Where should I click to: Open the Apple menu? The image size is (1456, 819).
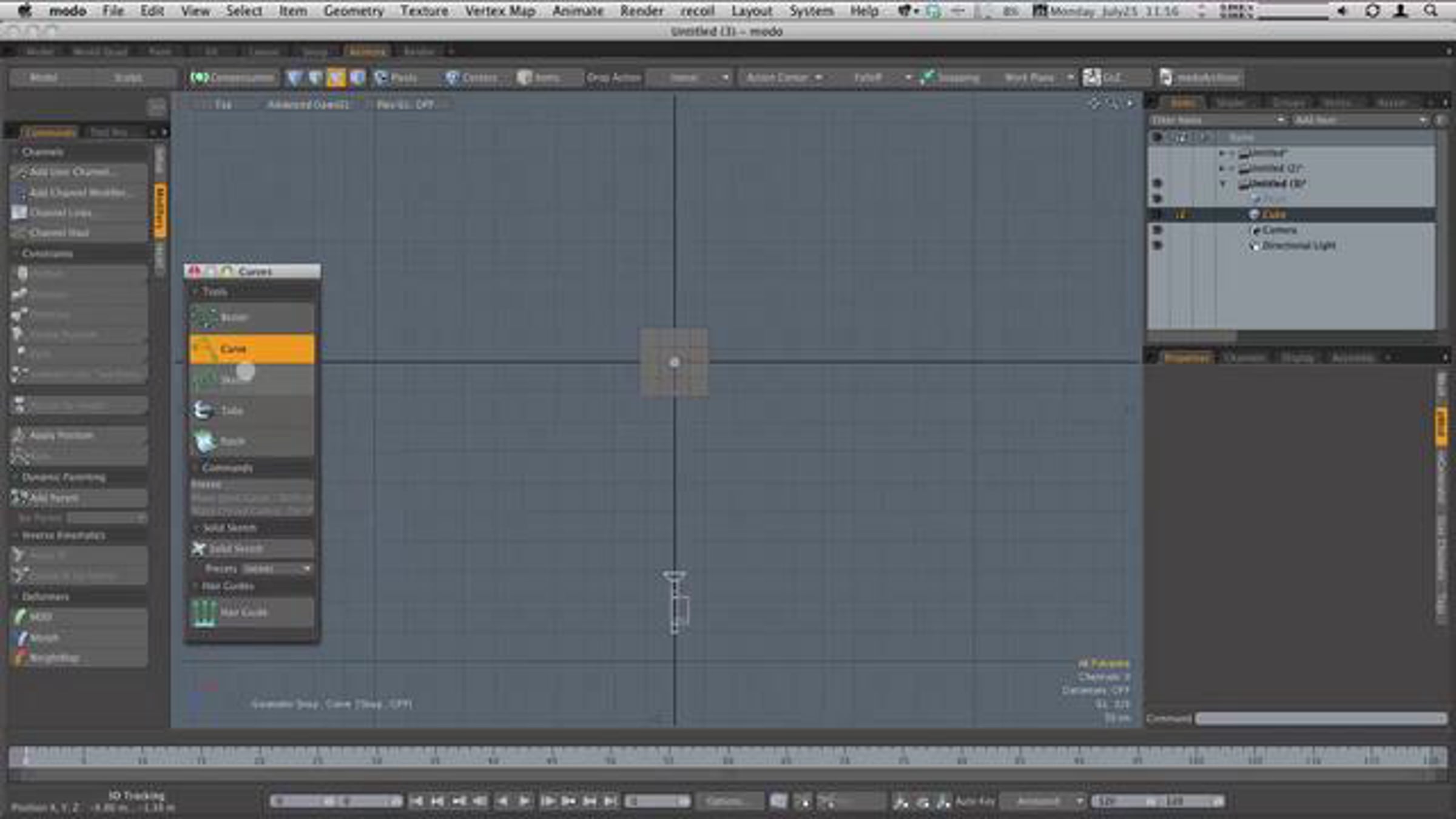[x=24, y=10]
